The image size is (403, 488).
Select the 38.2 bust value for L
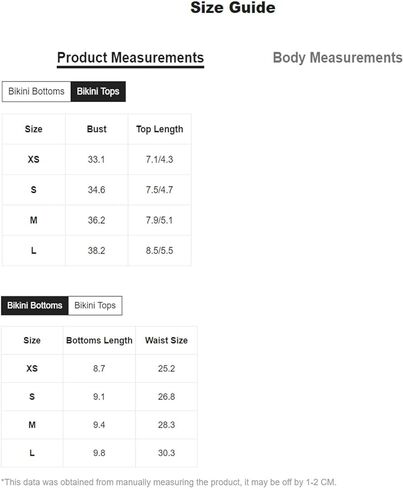[x=97, y=250]
